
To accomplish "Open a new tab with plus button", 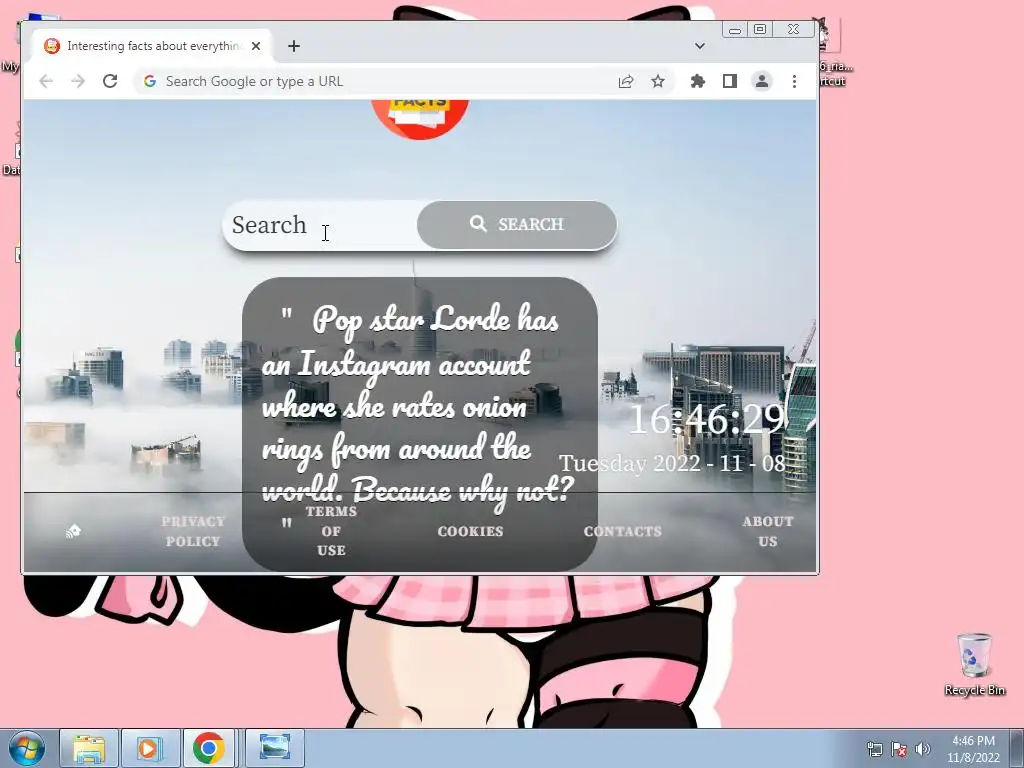I will pos(294,46).
